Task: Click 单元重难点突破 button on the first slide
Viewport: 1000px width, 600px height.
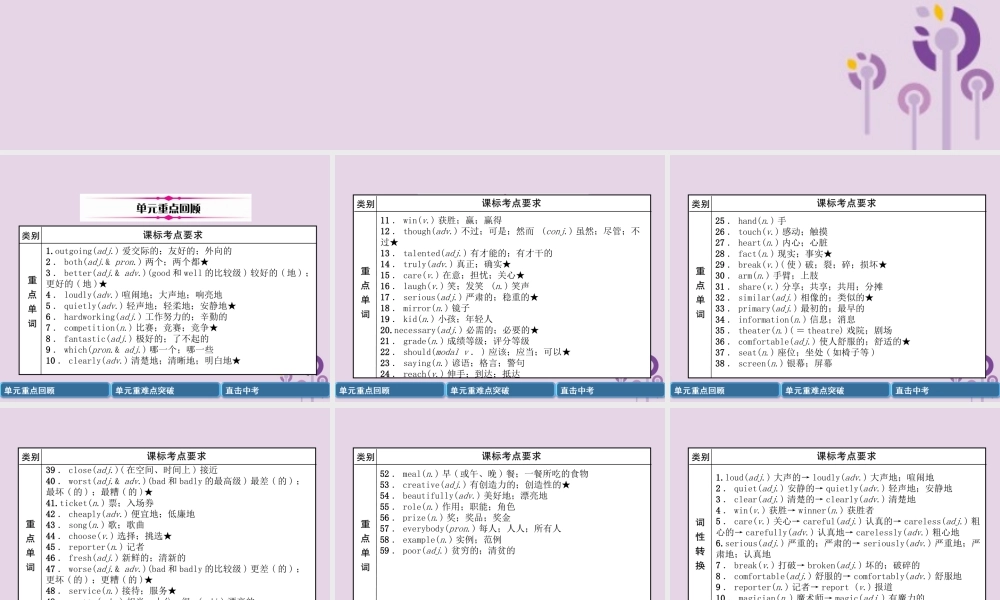Action: click(x=165, y=391)
